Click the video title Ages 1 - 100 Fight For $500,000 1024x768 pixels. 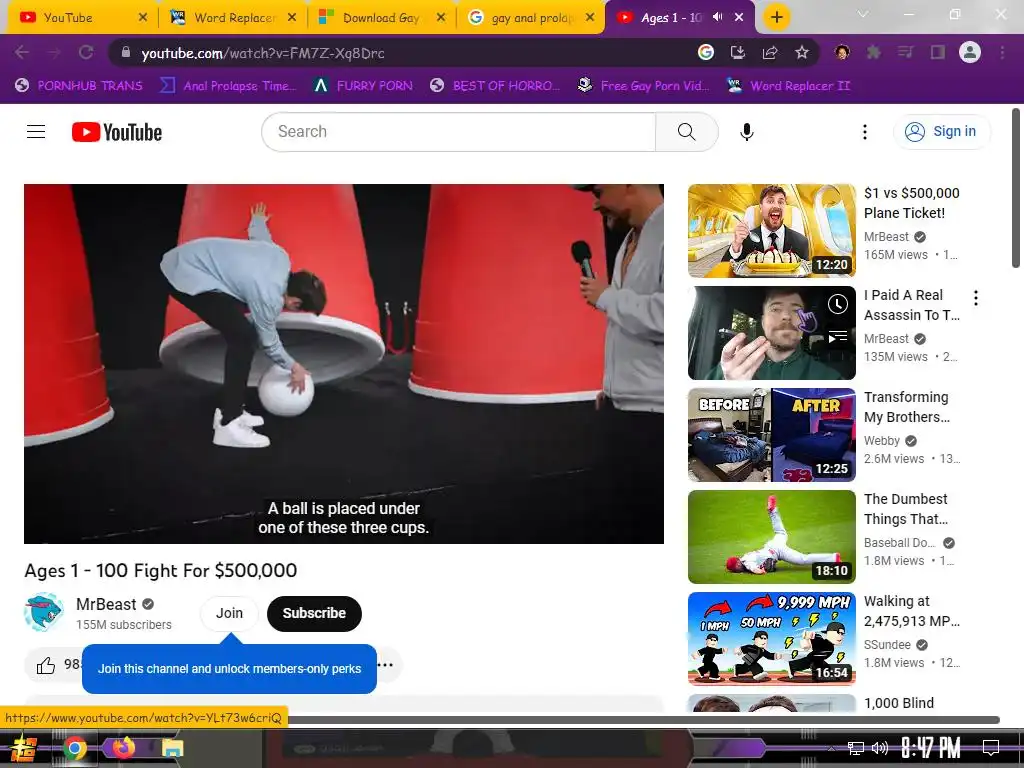click(161, 571)
